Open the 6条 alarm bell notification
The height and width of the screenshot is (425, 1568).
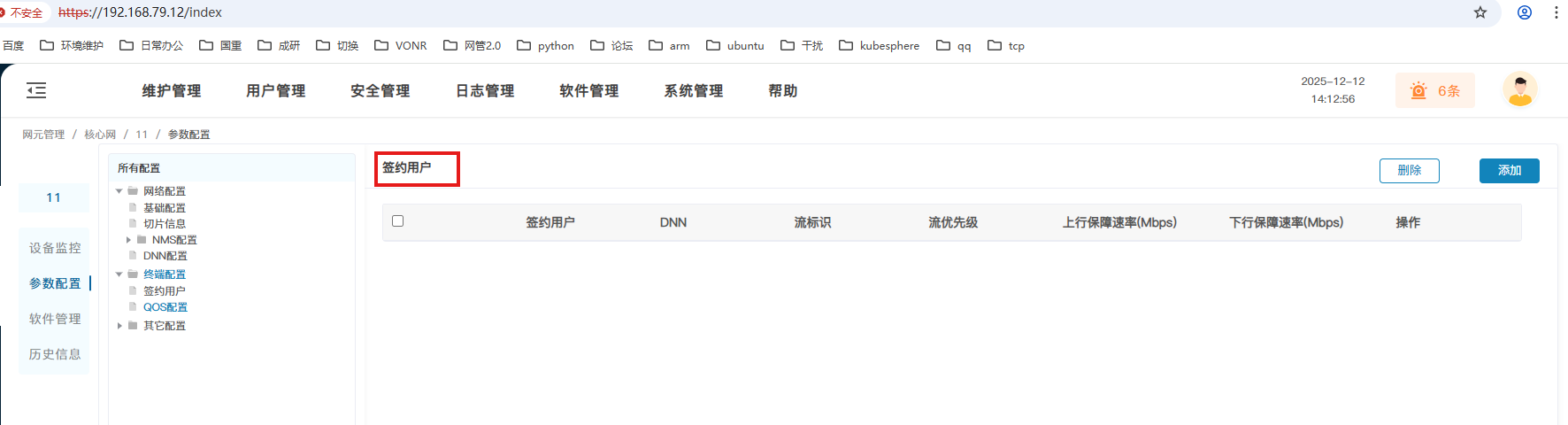1434,91
